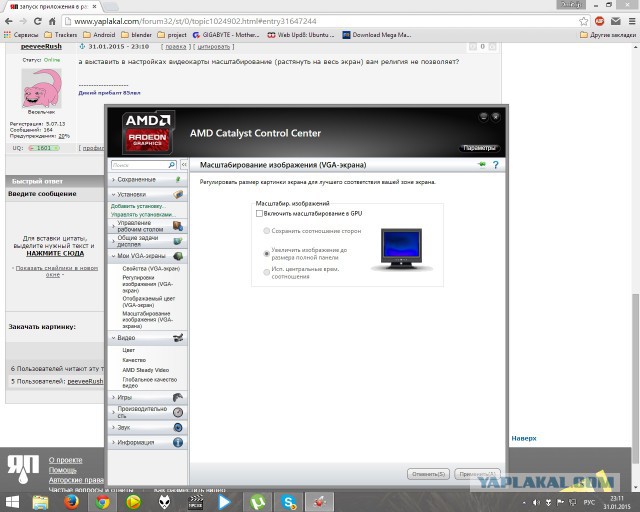
Task: Open uTorrent from the taskbar
Action: point(256,502)
